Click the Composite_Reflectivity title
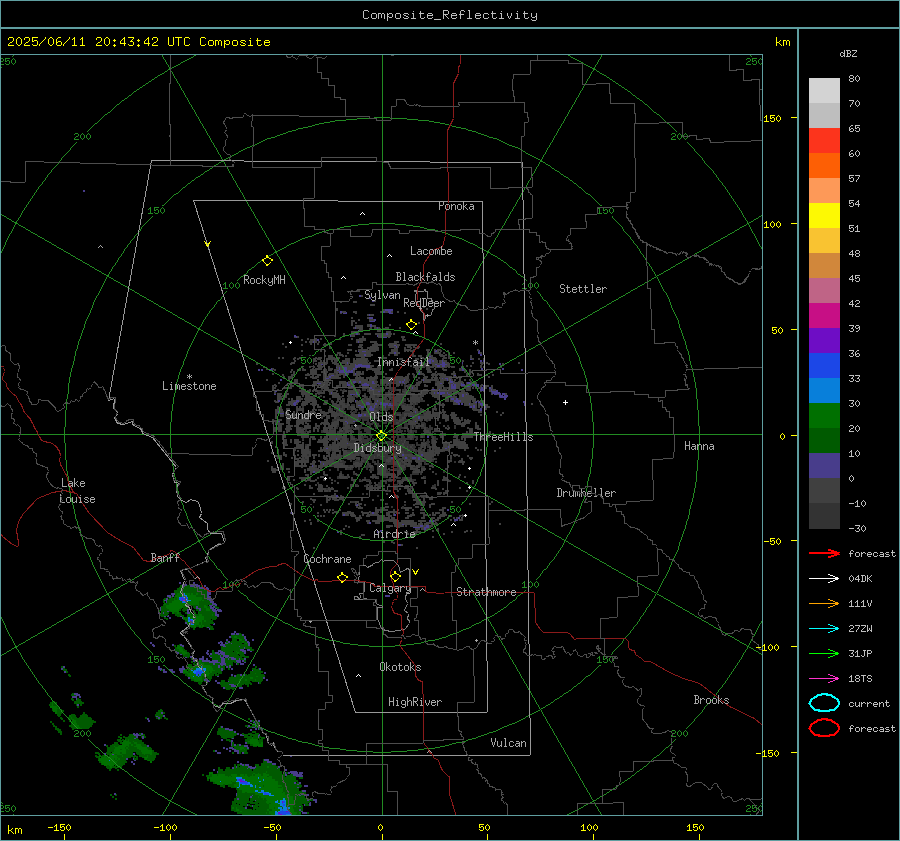This screenshot has width=900, height=841. tap(450, 15)
